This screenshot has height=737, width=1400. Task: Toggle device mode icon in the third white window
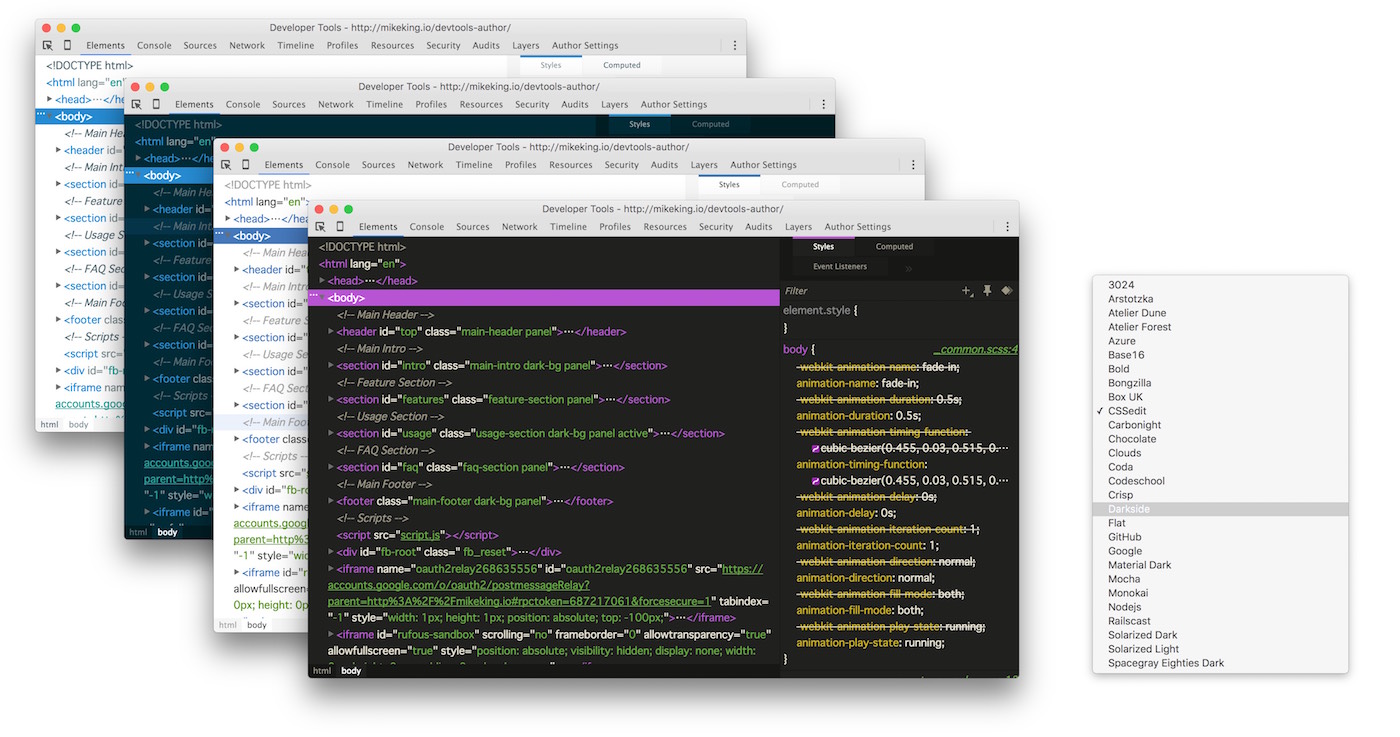[245, 165]
